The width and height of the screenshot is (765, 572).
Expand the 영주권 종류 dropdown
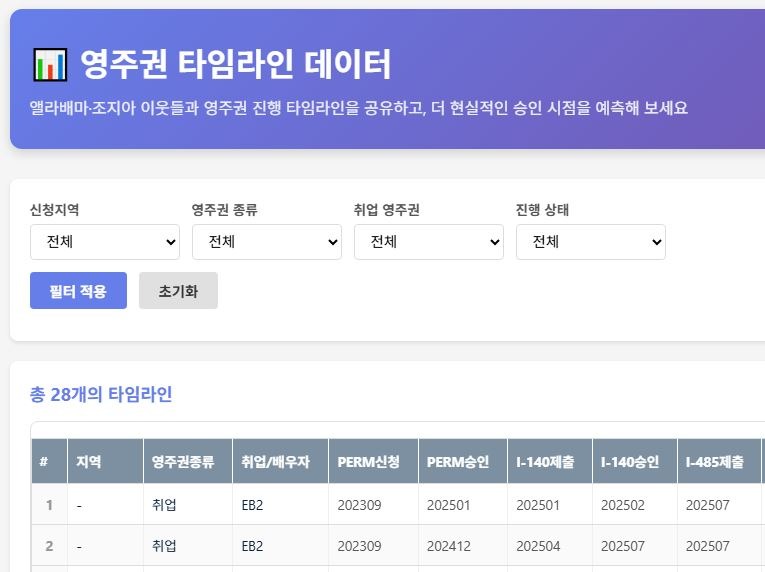[x=266, y=242]
